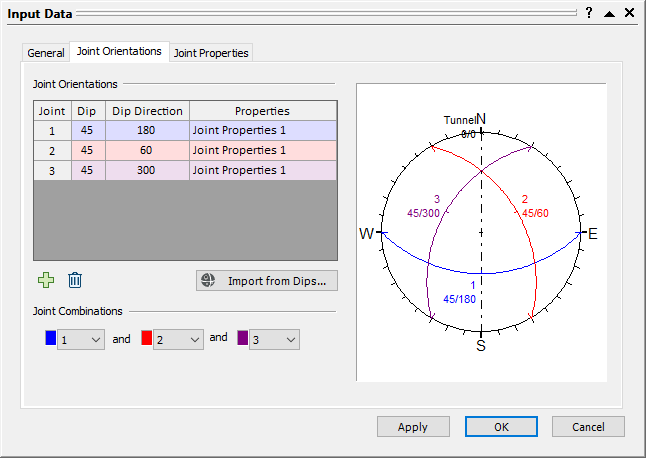Click the Dip Direction column header
Viewport: 646px width, 458px height.
(x=147, y=111)
